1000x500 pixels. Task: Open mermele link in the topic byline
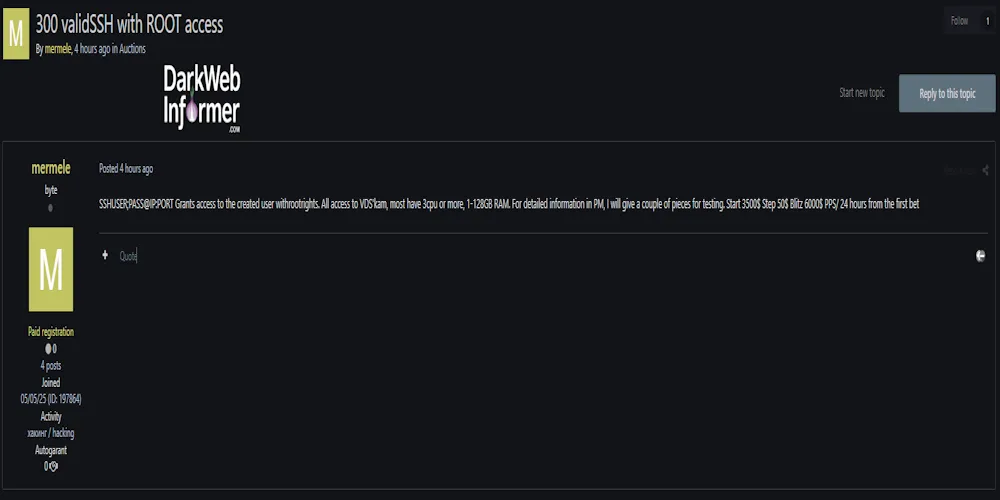point(58,49)
